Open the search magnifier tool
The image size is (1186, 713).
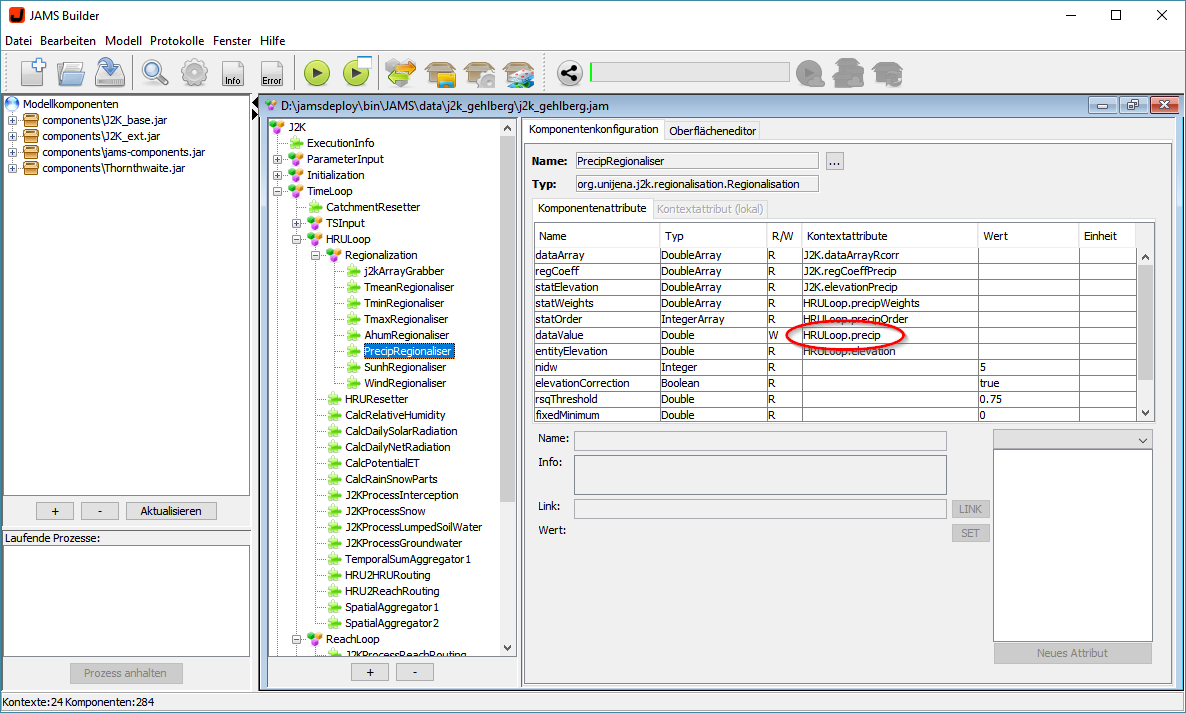point(155,73)
